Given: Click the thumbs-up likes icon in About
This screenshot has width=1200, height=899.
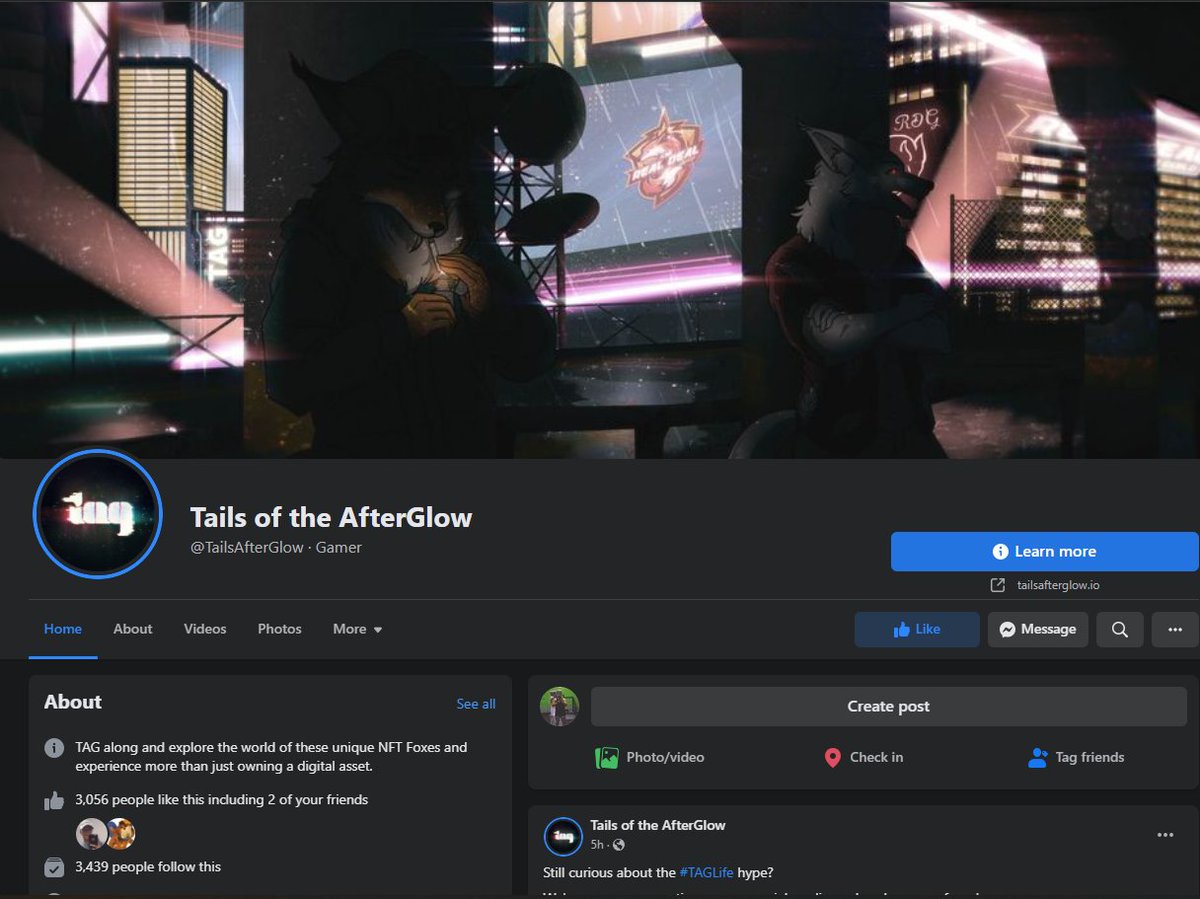Looking at the screenshot, I should pyautogui.click(x=54, y=800).
